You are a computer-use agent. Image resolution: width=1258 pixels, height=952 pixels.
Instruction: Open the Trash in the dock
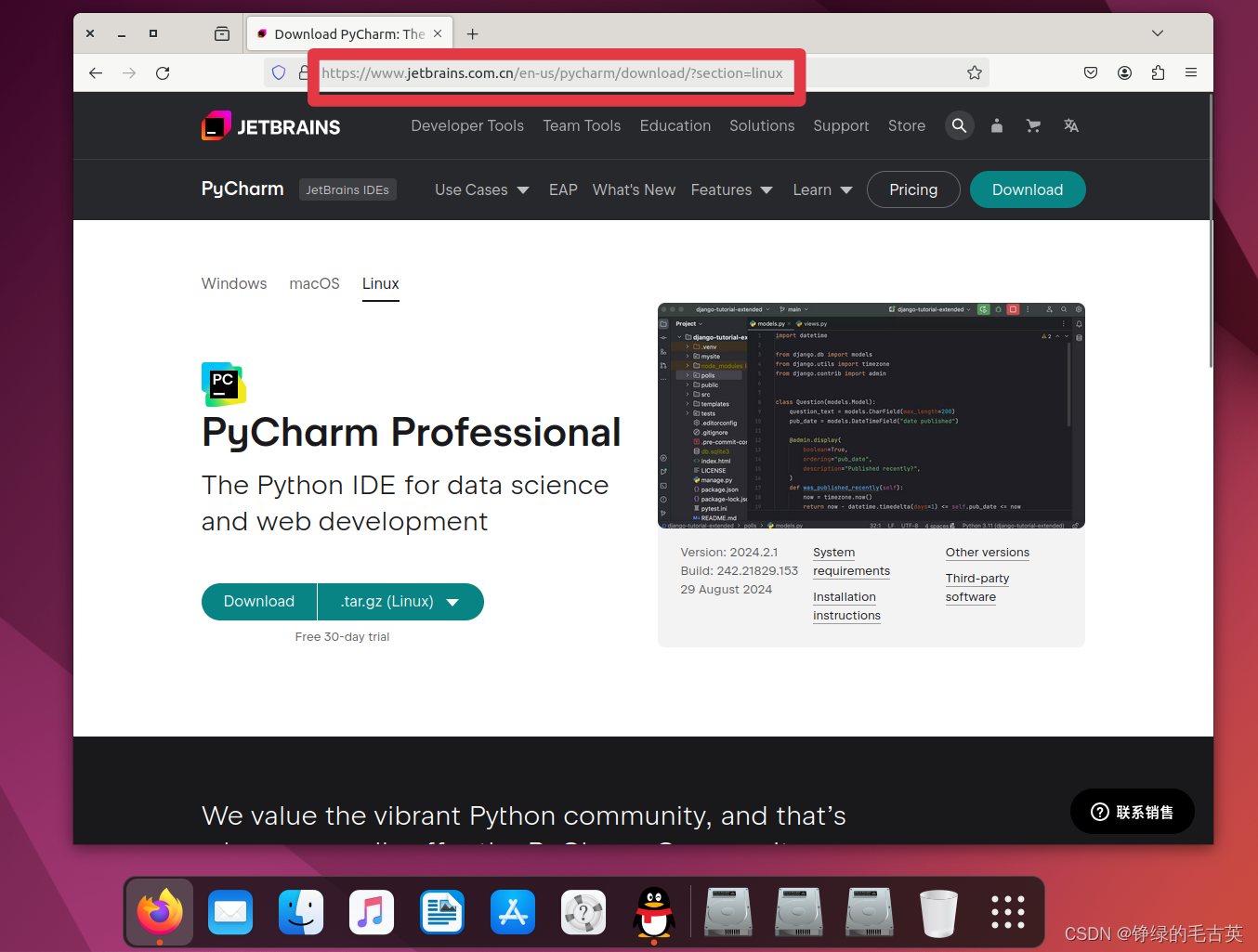938,913
